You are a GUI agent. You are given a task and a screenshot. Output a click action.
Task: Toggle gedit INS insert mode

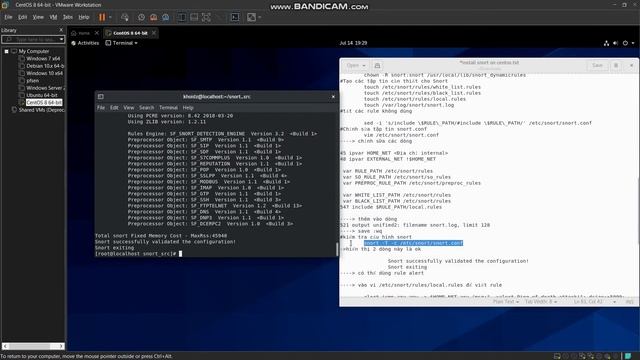tap(629, 302)
